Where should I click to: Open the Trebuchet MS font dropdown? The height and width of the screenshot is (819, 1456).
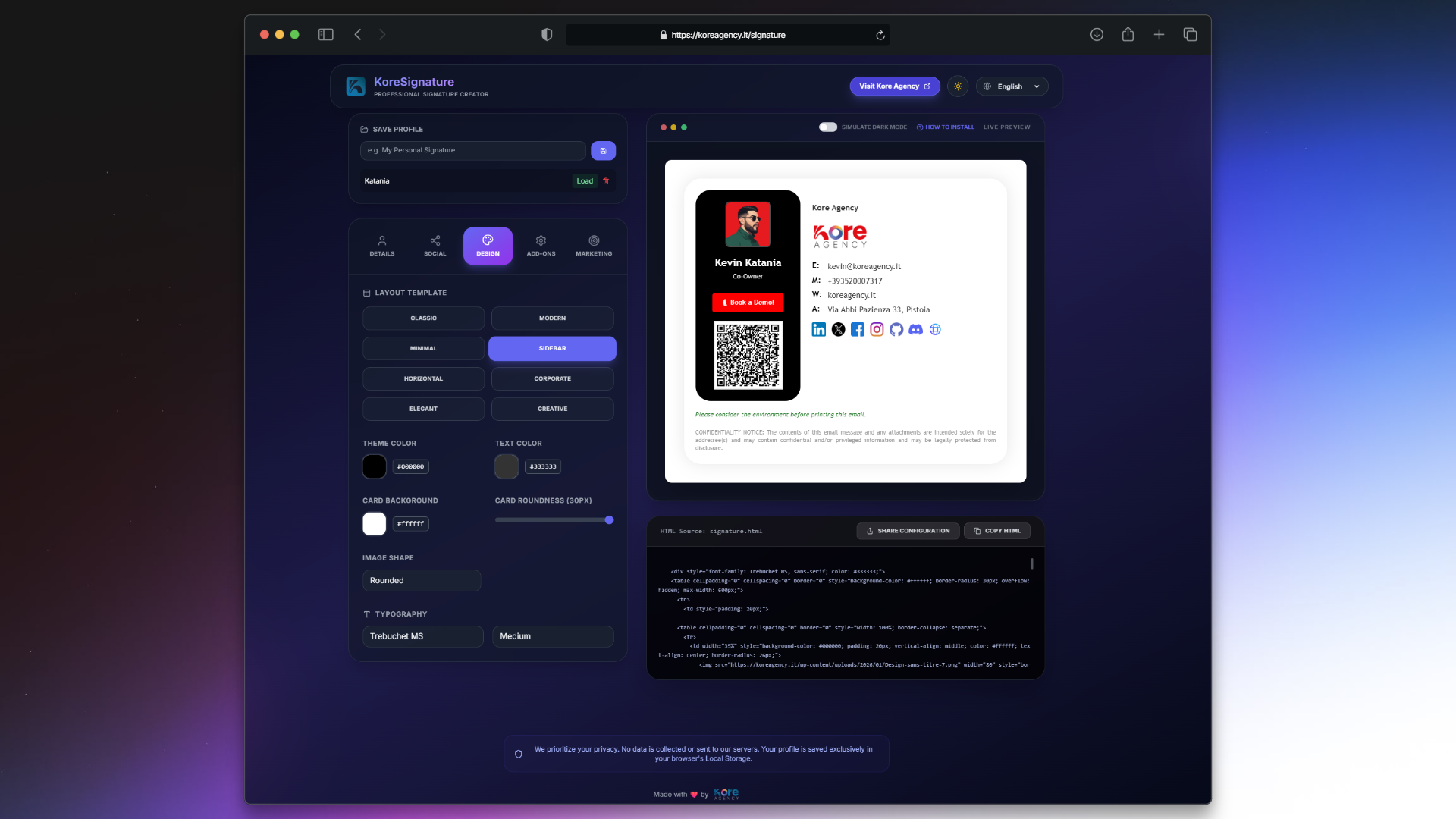point(422,636)
